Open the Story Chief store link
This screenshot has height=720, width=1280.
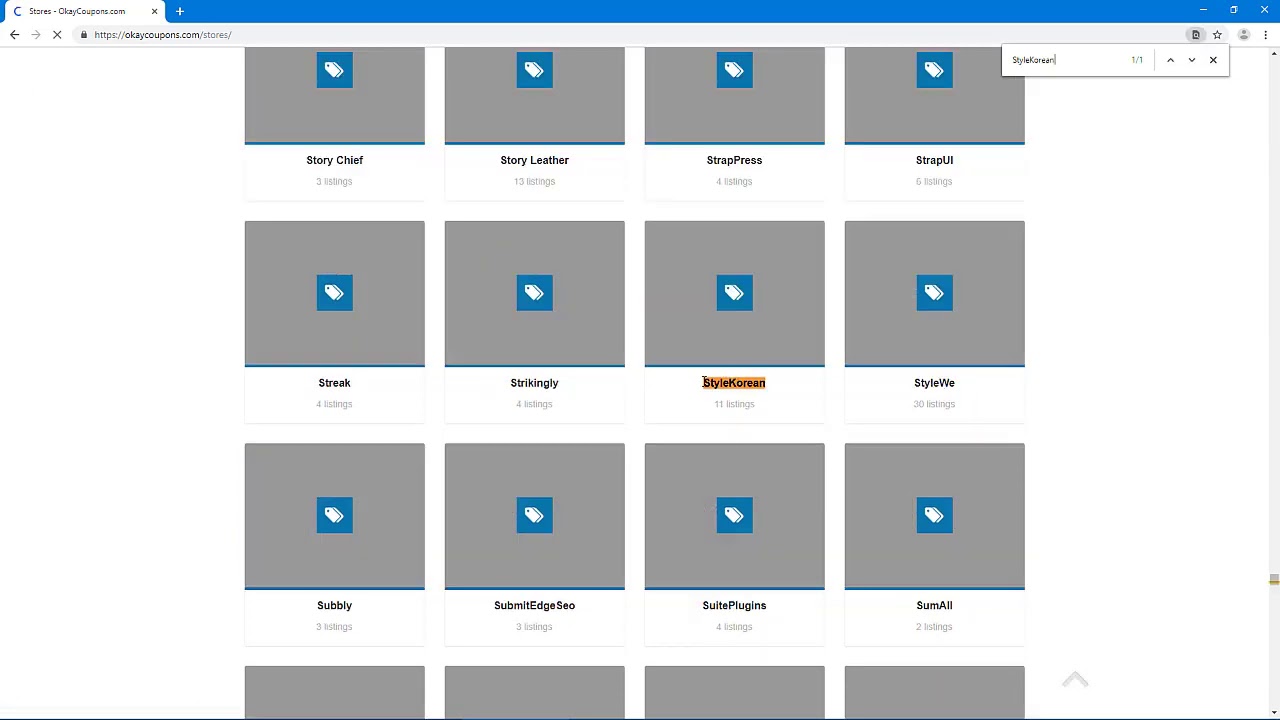(x=334, y=160)
